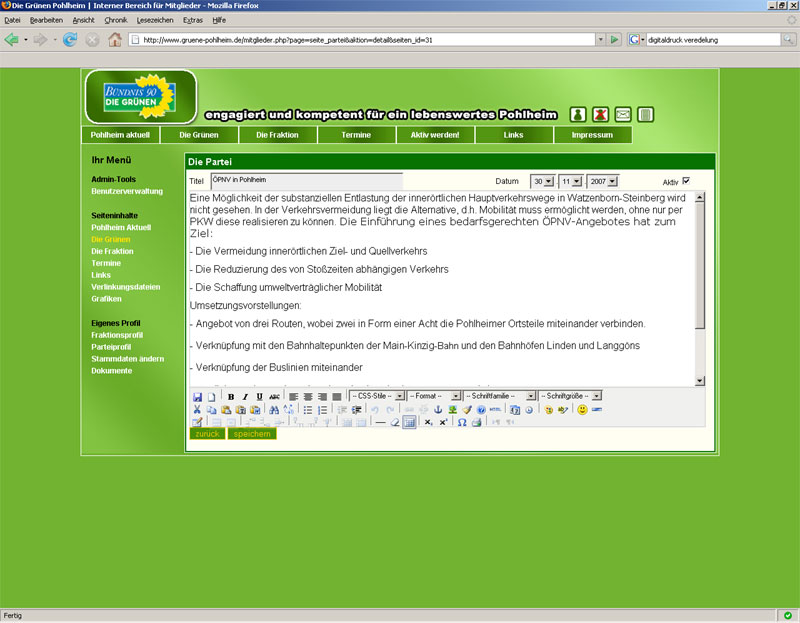Open the smiley emoticon picker
This screenshot has width=800, height=623.
click(582, 410)
